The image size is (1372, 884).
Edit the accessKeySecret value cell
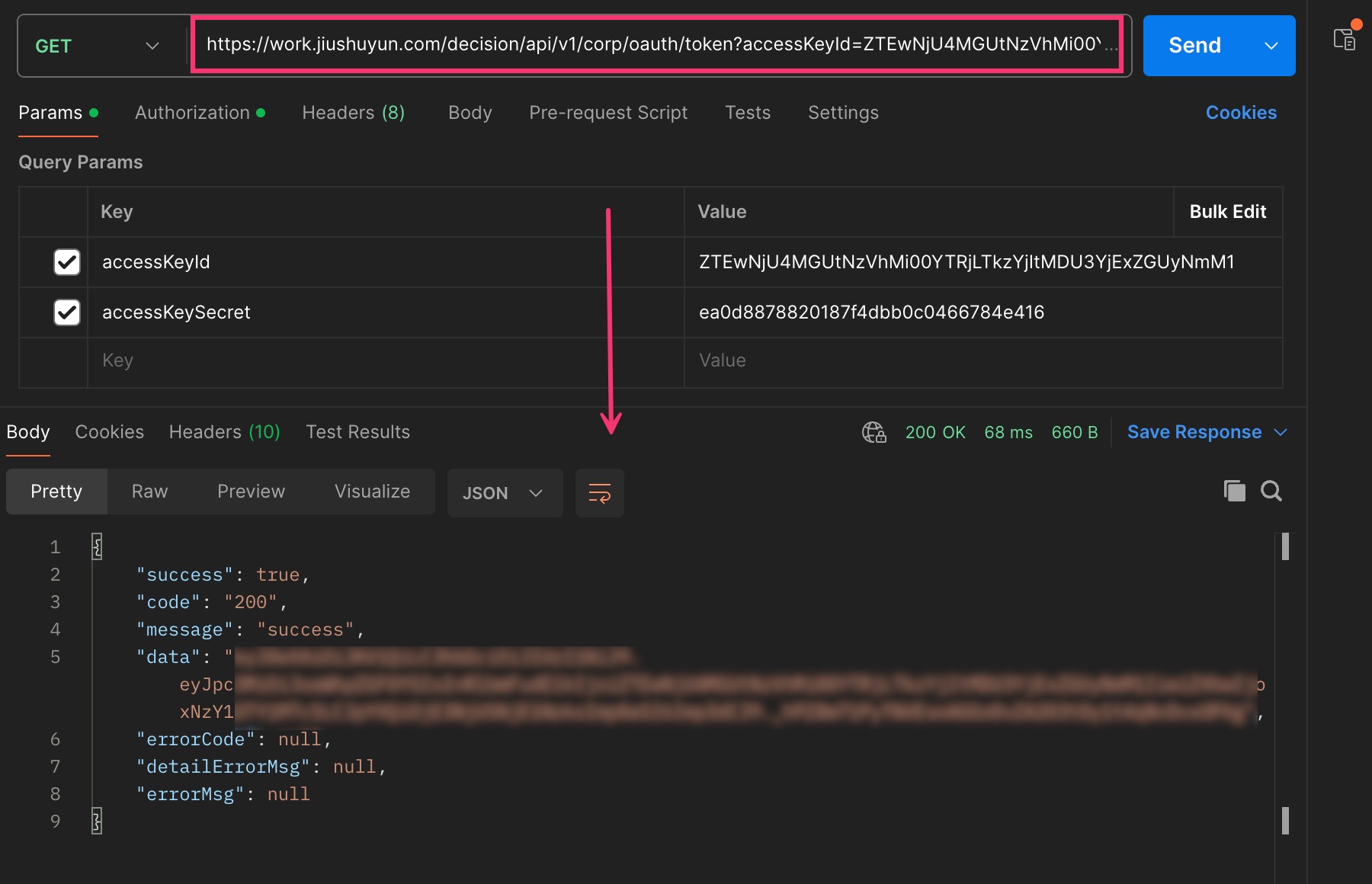[x=983, y=312]
